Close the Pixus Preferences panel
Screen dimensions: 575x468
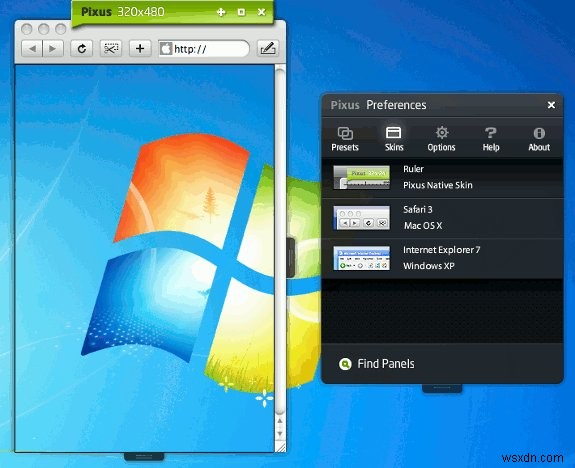tap(551, 105)
